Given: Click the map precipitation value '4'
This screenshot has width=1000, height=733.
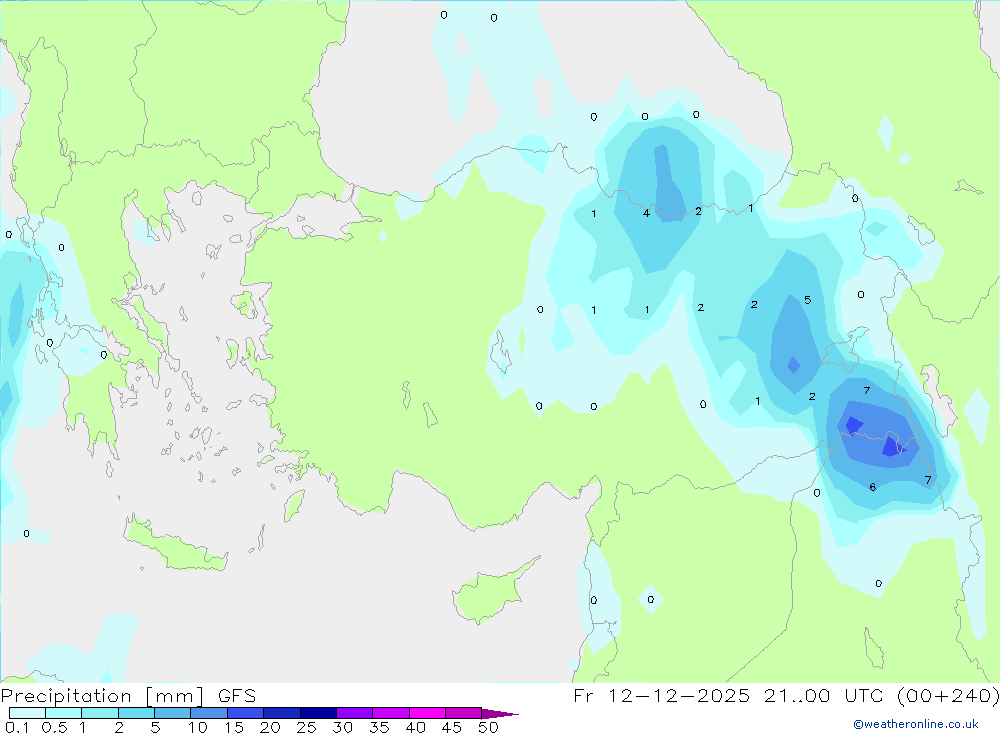Looking at the screenshot, I should (x=646, y=213).
